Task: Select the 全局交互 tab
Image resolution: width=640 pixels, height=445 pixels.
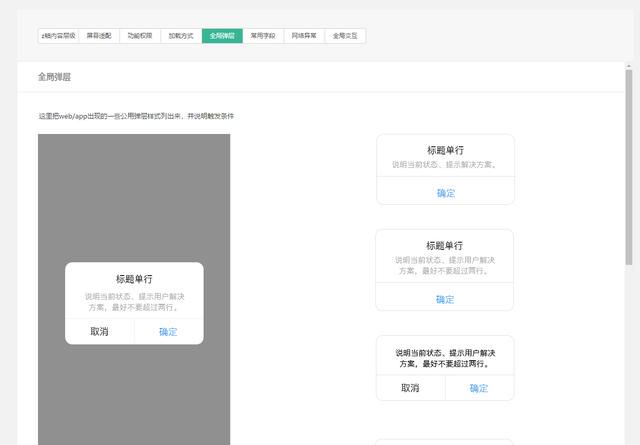Action: tap(345, 36)
